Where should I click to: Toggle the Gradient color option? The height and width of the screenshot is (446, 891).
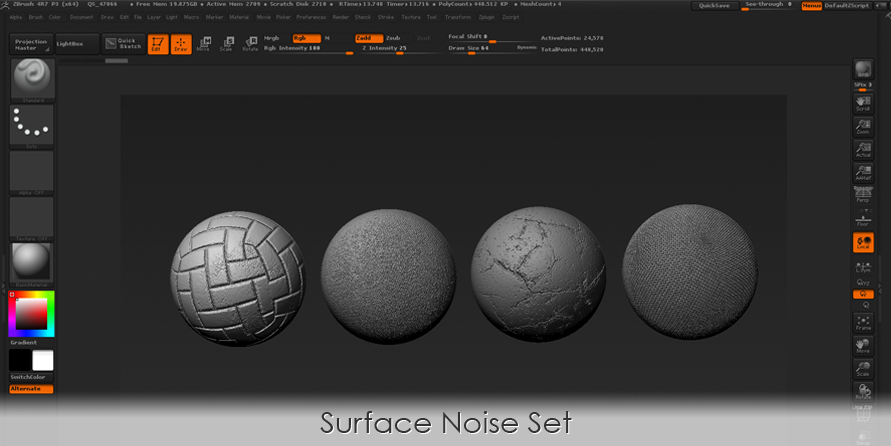[23, 343]
